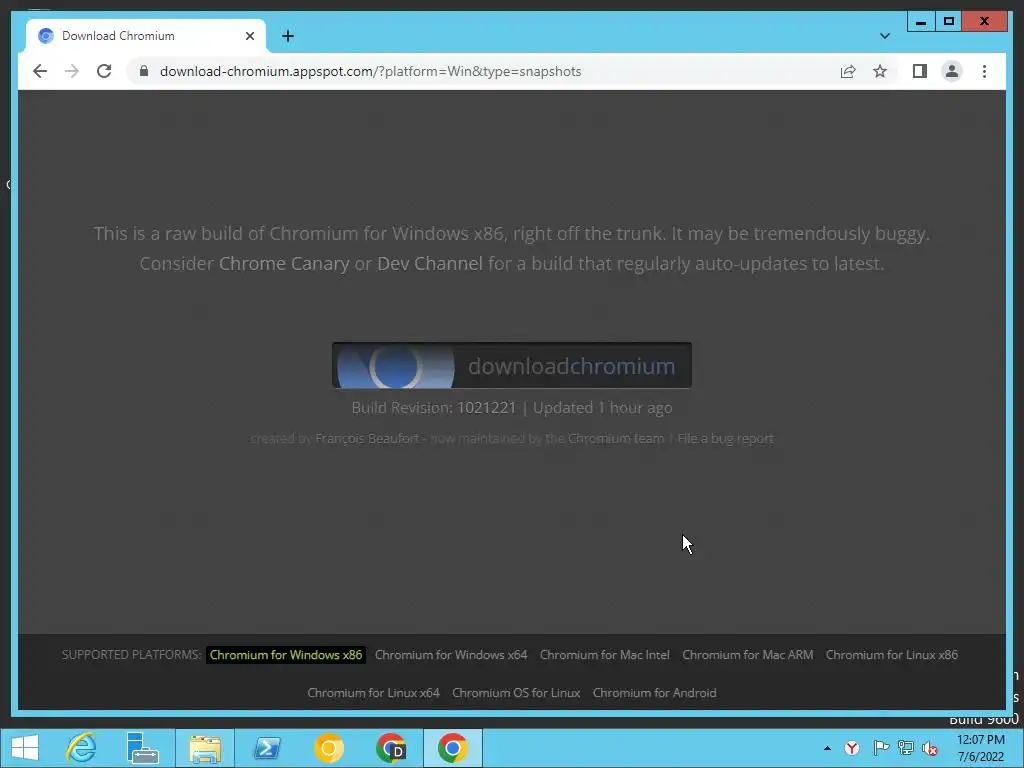The width and height of the screenshot is (1024, 768).
Task: Close the Download Chromium tab
Action: pyautogui.click(x=249, y=36)
